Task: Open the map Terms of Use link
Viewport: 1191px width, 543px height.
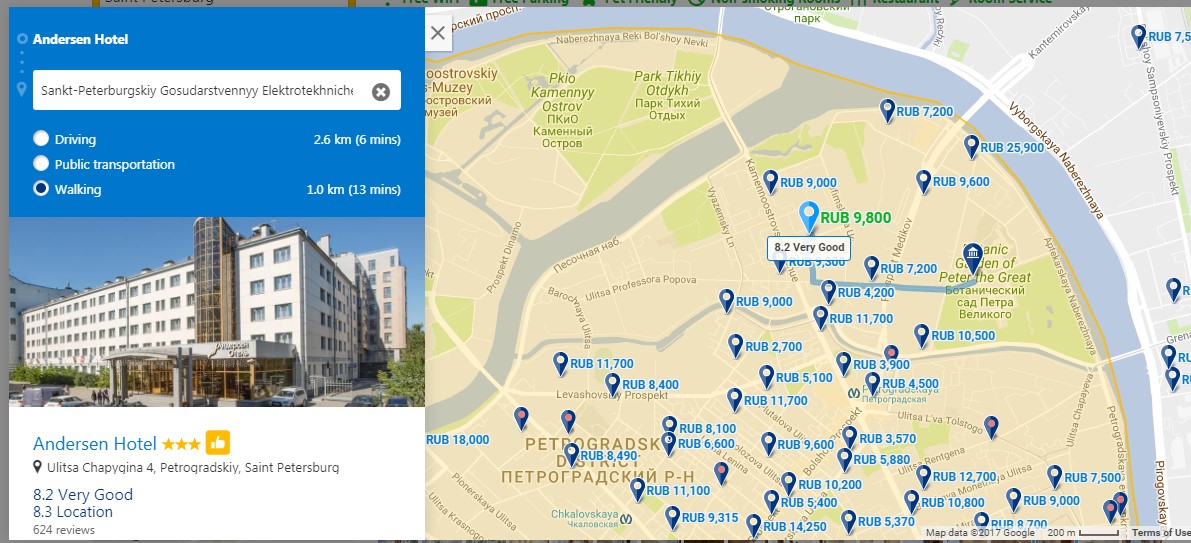Action: (1161, 532)
